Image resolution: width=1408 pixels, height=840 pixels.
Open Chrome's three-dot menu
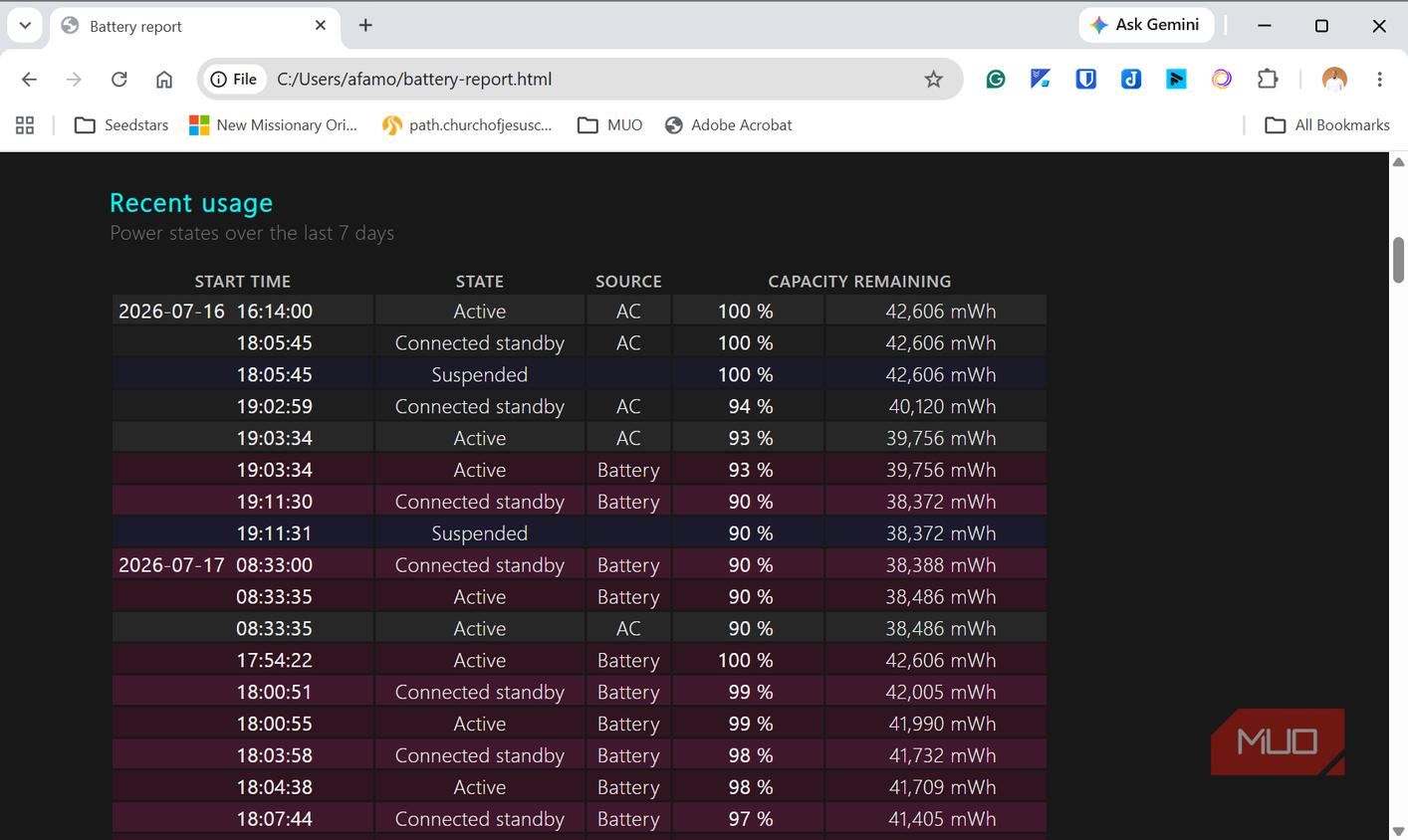1379,80
